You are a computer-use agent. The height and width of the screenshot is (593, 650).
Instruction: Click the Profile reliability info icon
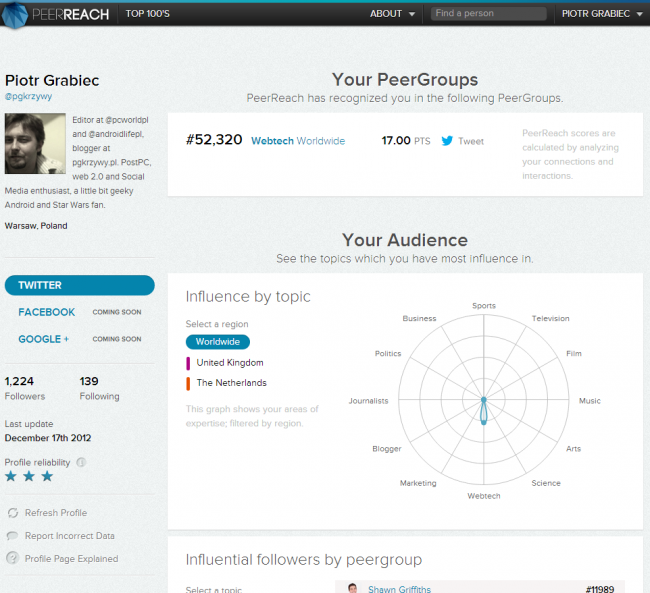81,462
